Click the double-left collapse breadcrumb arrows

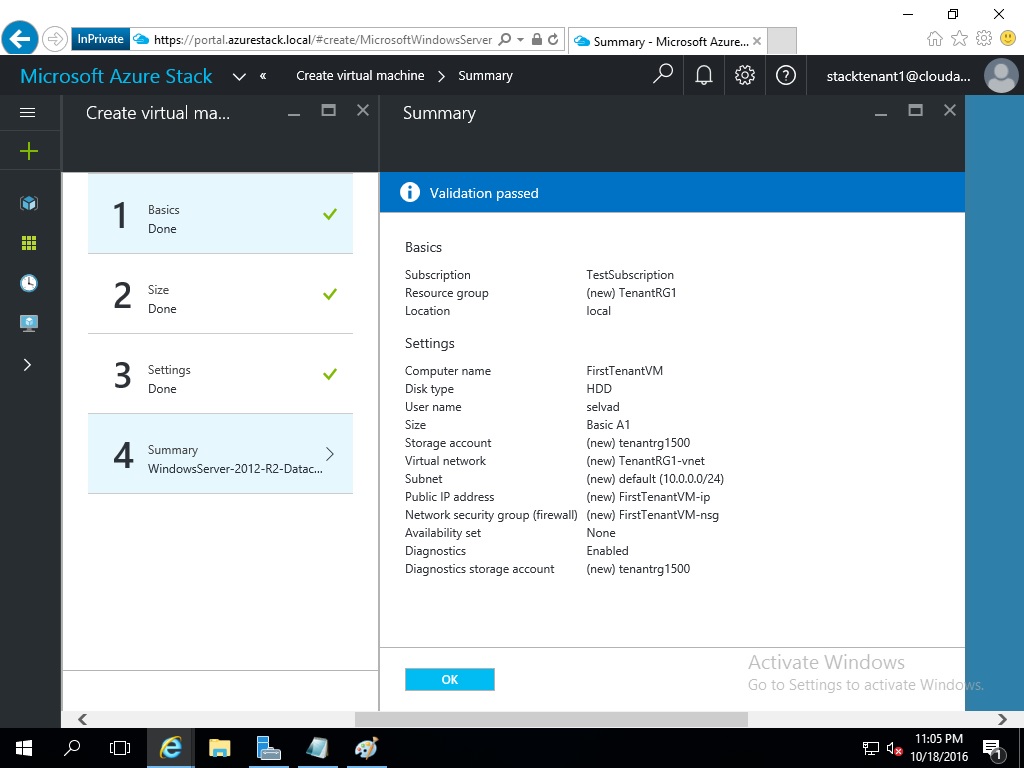[263, 76]
